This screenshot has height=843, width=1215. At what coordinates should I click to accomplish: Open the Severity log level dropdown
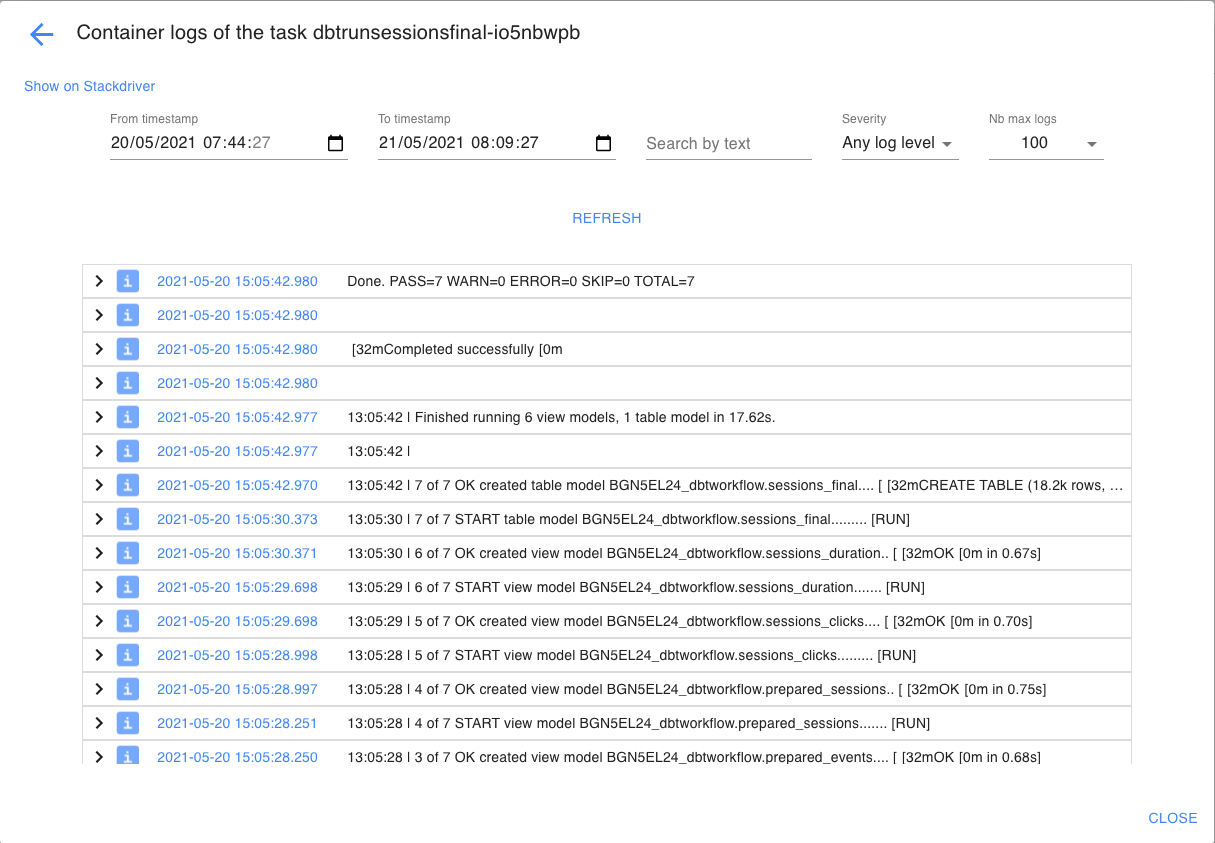(898, 143)
